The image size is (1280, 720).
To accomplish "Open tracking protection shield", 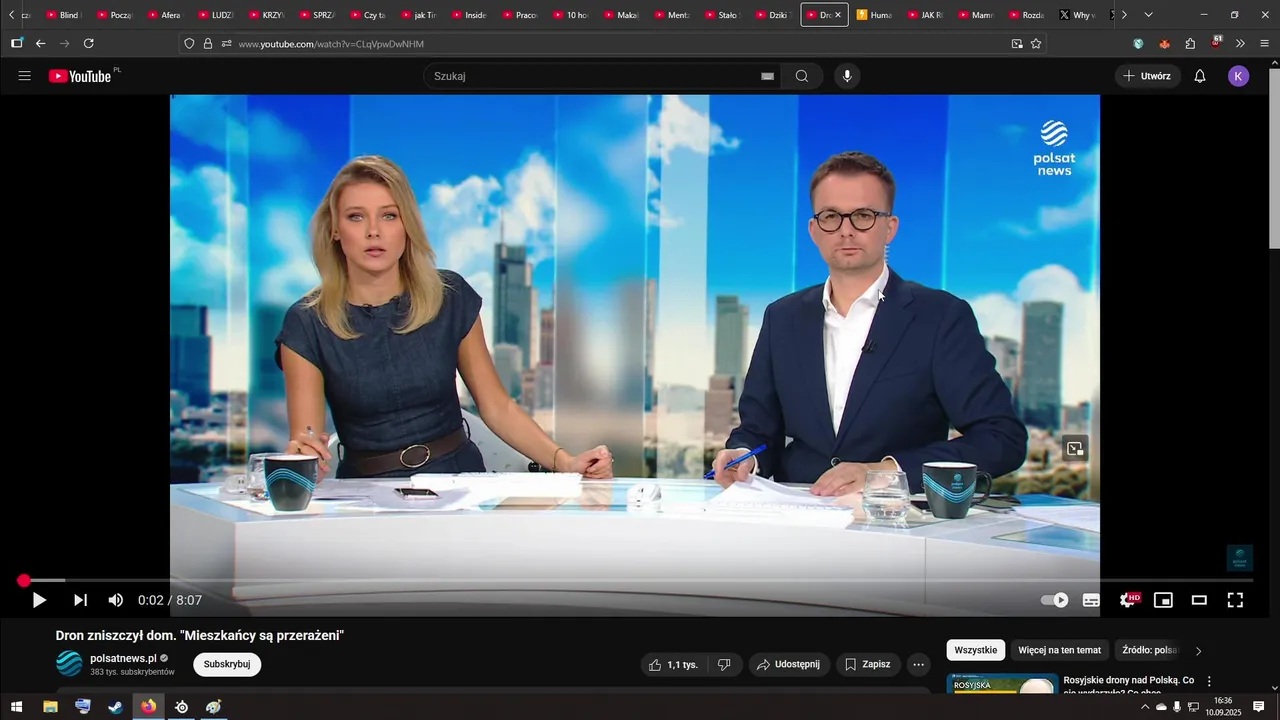I will 189,44.
